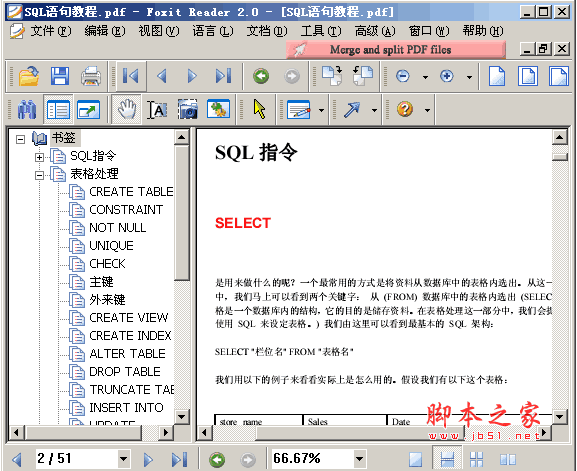Go to next page in status bar

click(148, 459)
